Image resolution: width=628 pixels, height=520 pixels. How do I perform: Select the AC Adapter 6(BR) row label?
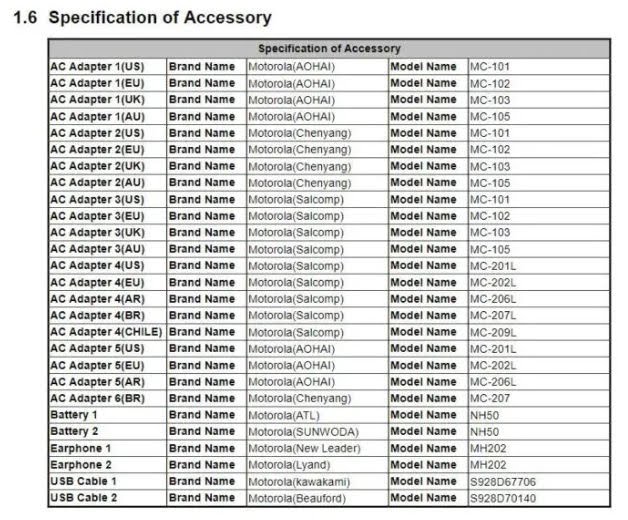97,398
